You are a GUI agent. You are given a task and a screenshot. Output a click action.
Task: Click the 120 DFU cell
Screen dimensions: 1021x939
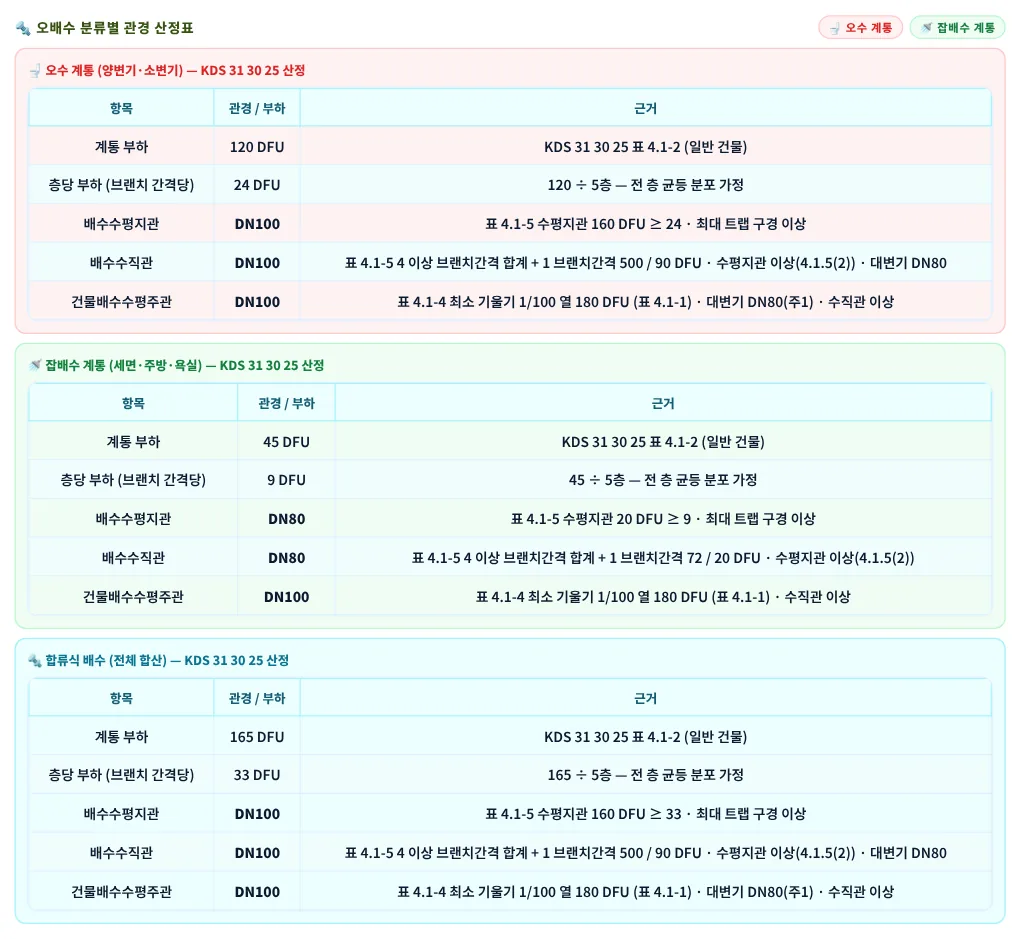coord(257,147)
